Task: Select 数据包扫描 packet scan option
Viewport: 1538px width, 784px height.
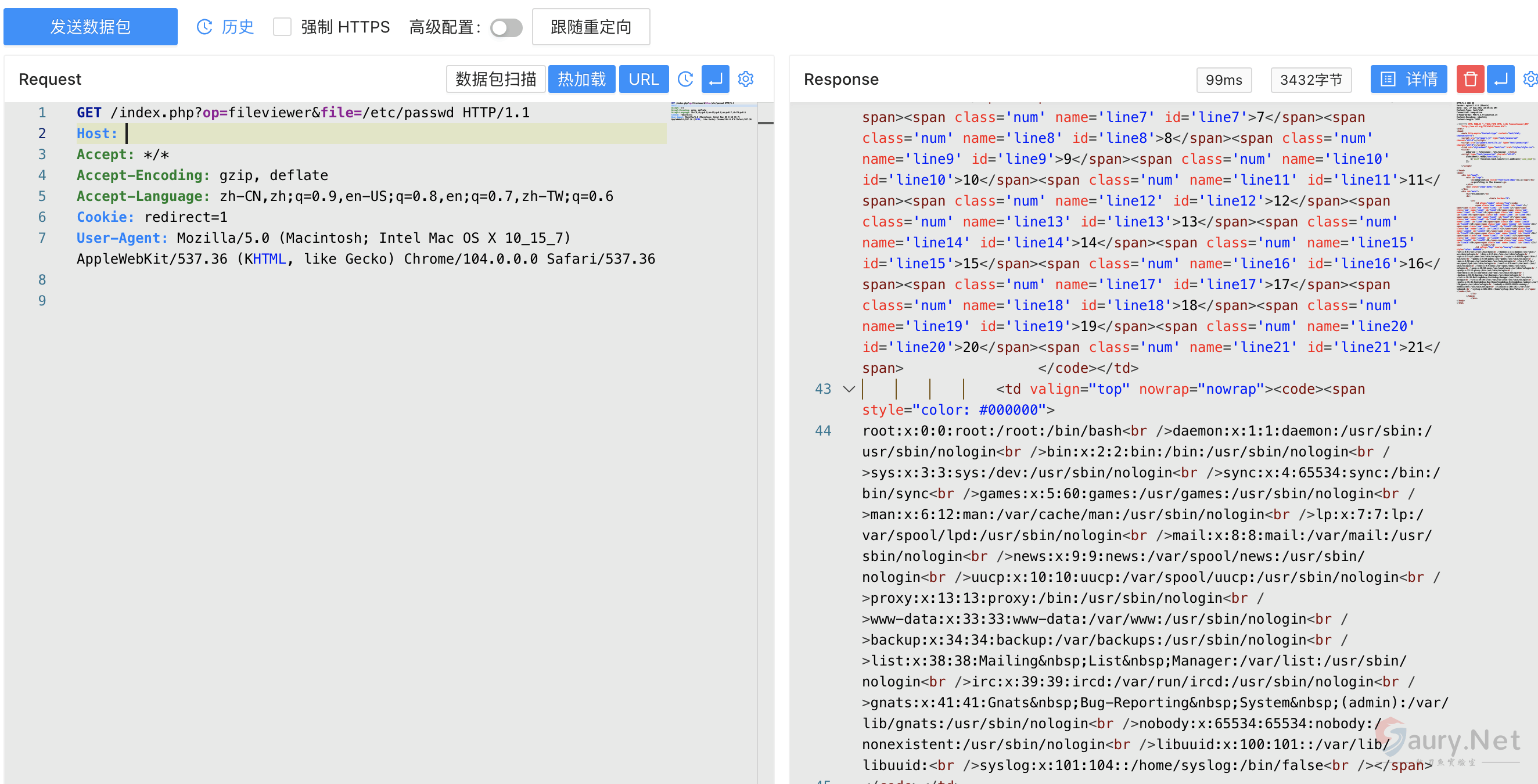Action: 495,80
